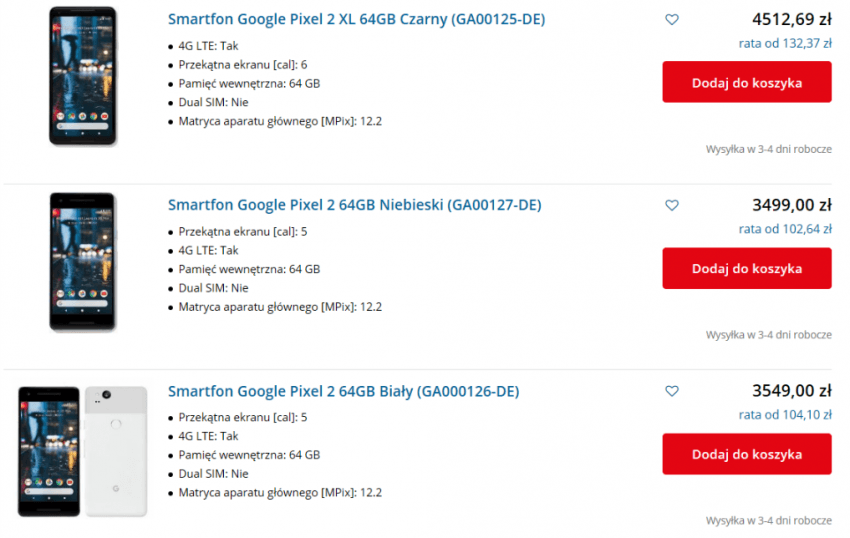View installment plan rata od 104,10 zł
Viewport: 850px width, 538px height.
tap(785, 415)
